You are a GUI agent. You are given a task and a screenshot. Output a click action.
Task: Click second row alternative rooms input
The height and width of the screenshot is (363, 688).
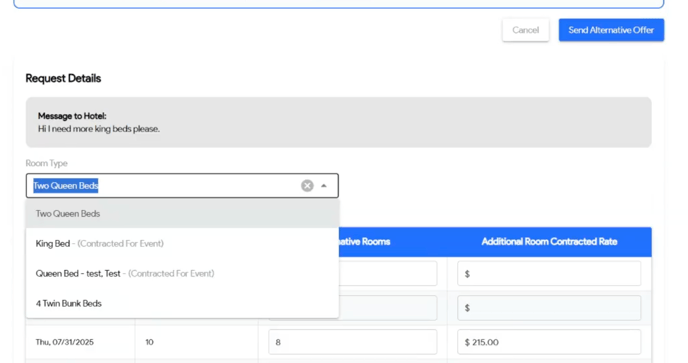(x=388, y=308)
